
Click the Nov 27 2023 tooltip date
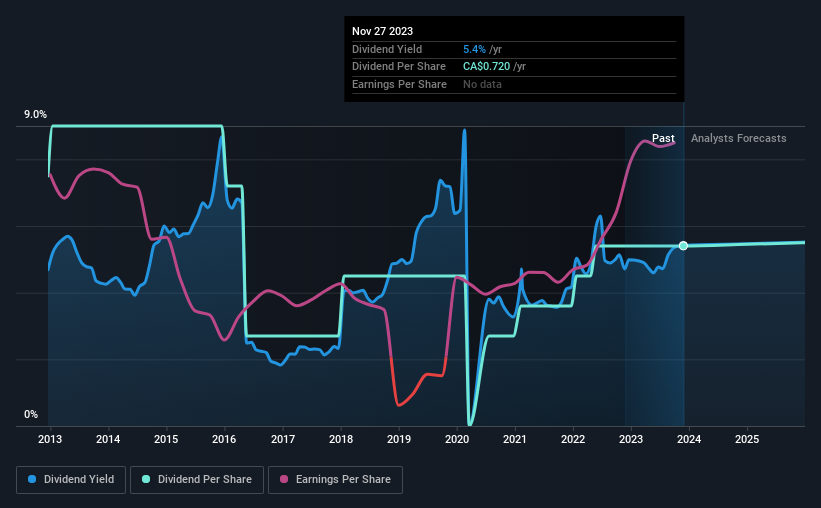382,31
